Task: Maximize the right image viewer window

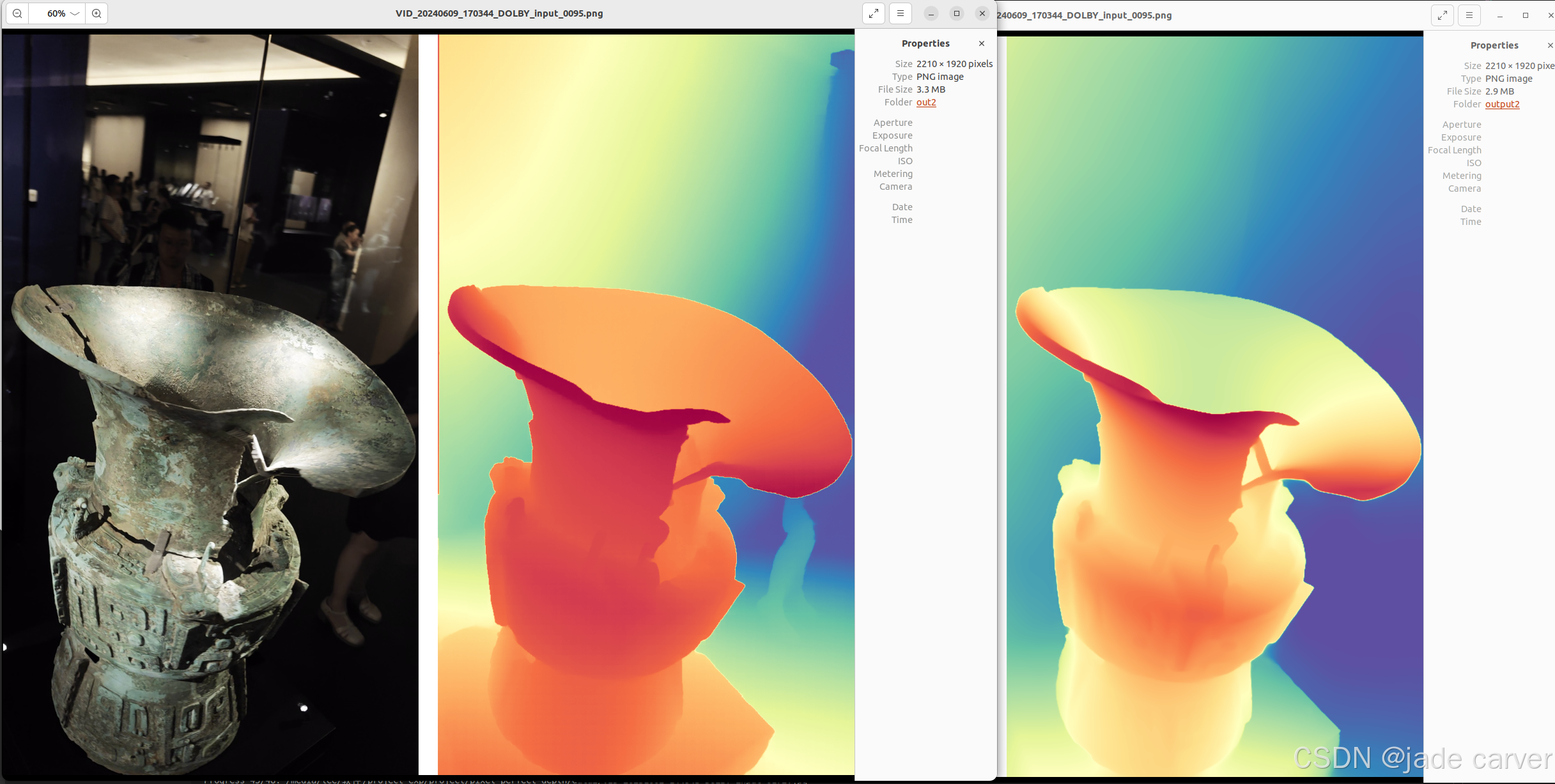Action: pos(1526,15)
